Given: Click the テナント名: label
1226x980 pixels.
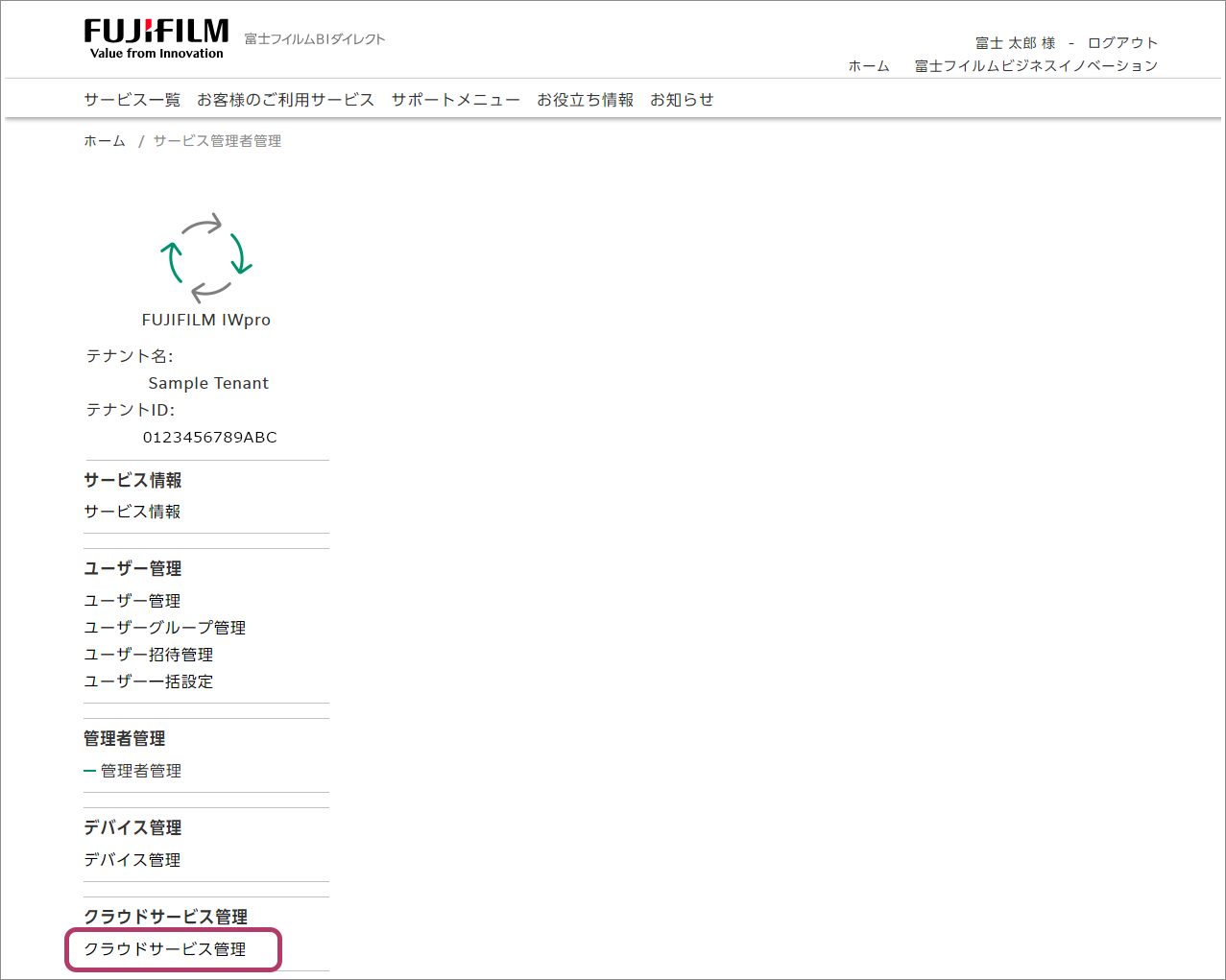Looking at the screenshot, I should pos(130,356).
